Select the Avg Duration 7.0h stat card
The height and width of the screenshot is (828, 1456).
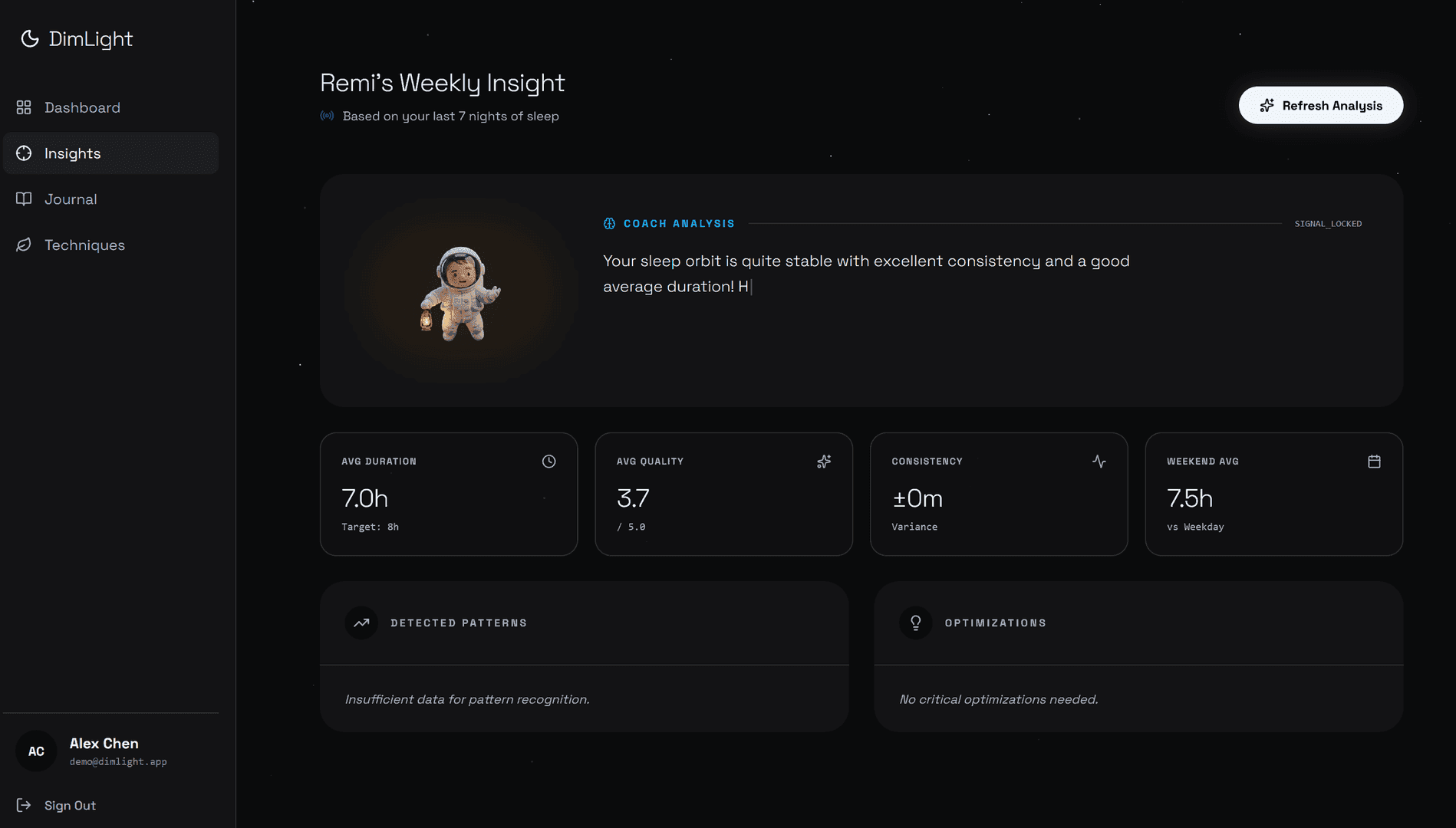(x=448, y=495)
